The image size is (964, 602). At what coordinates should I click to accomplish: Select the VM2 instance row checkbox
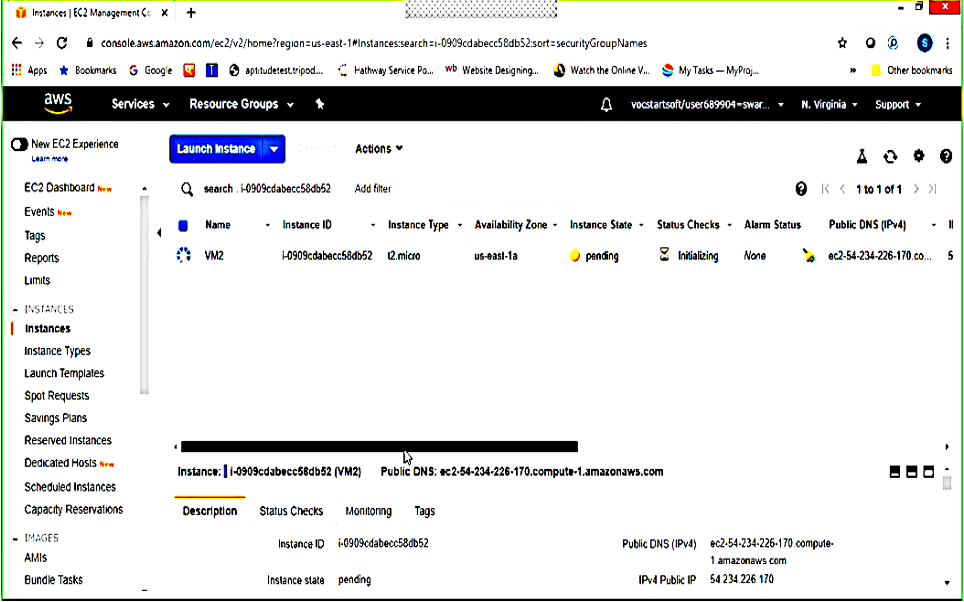point(183,256)
